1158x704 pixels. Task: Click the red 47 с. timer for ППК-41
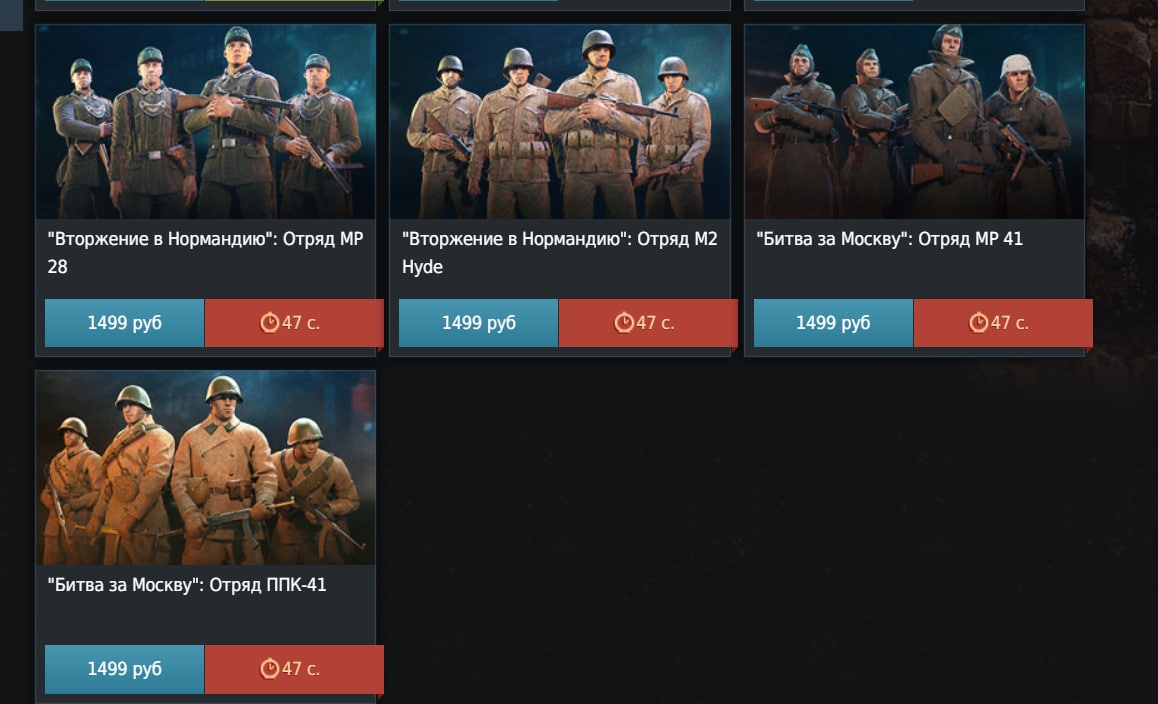294,669
